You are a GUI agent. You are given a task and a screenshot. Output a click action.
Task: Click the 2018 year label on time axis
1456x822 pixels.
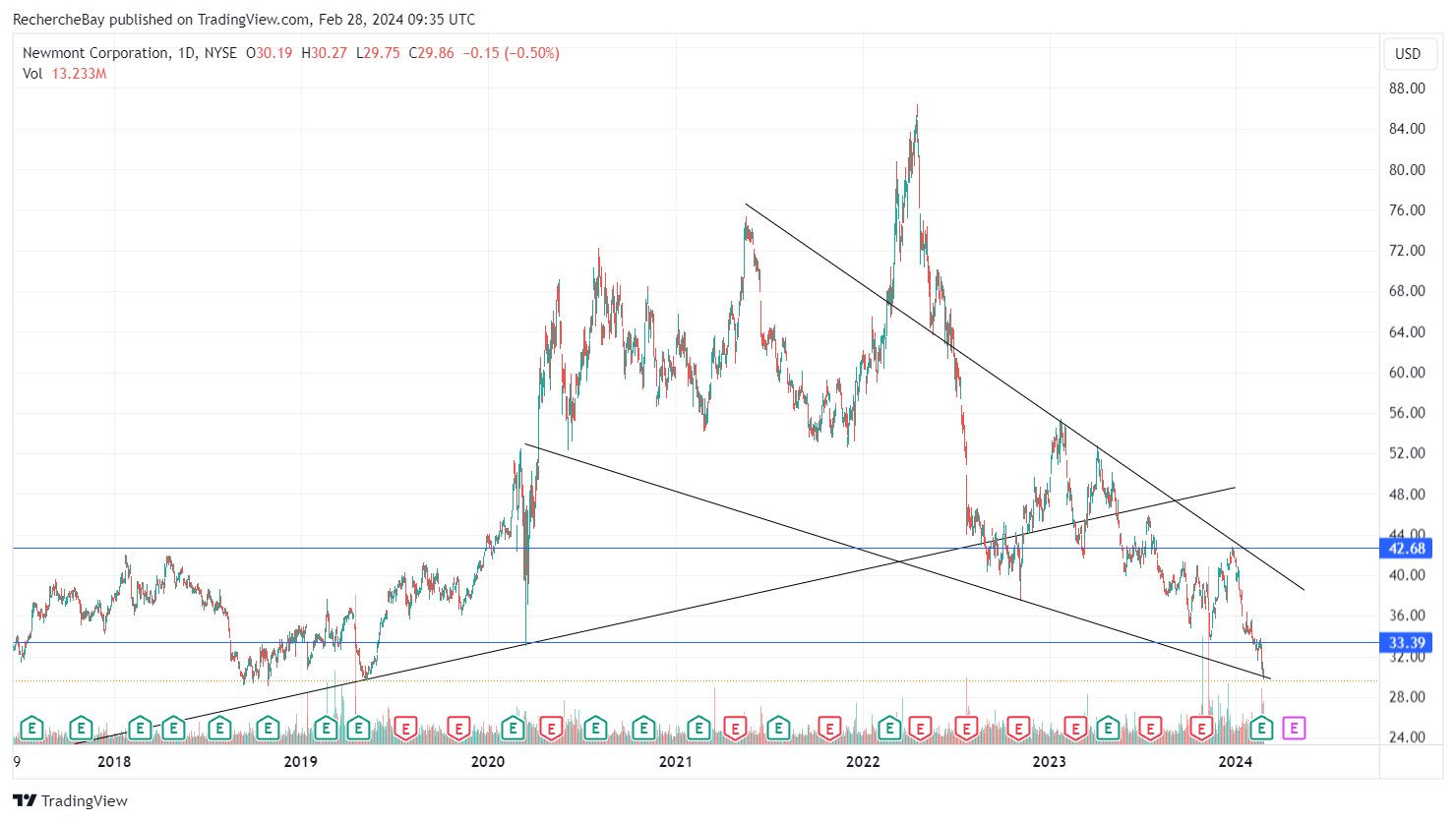tap(114, 761)
